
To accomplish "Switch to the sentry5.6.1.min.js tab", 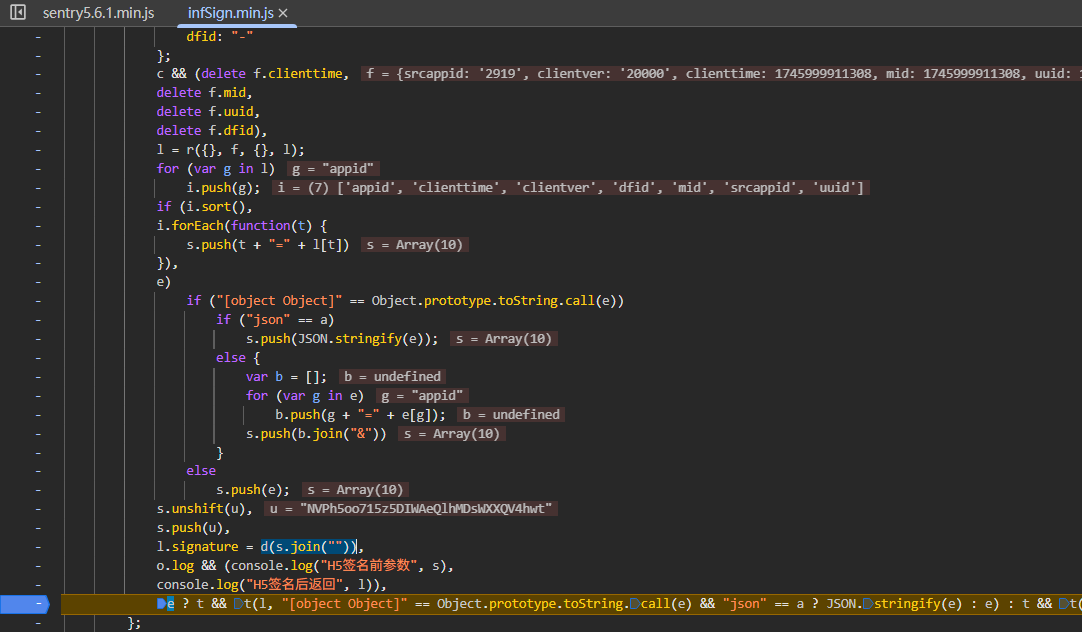I will [98, 13].
